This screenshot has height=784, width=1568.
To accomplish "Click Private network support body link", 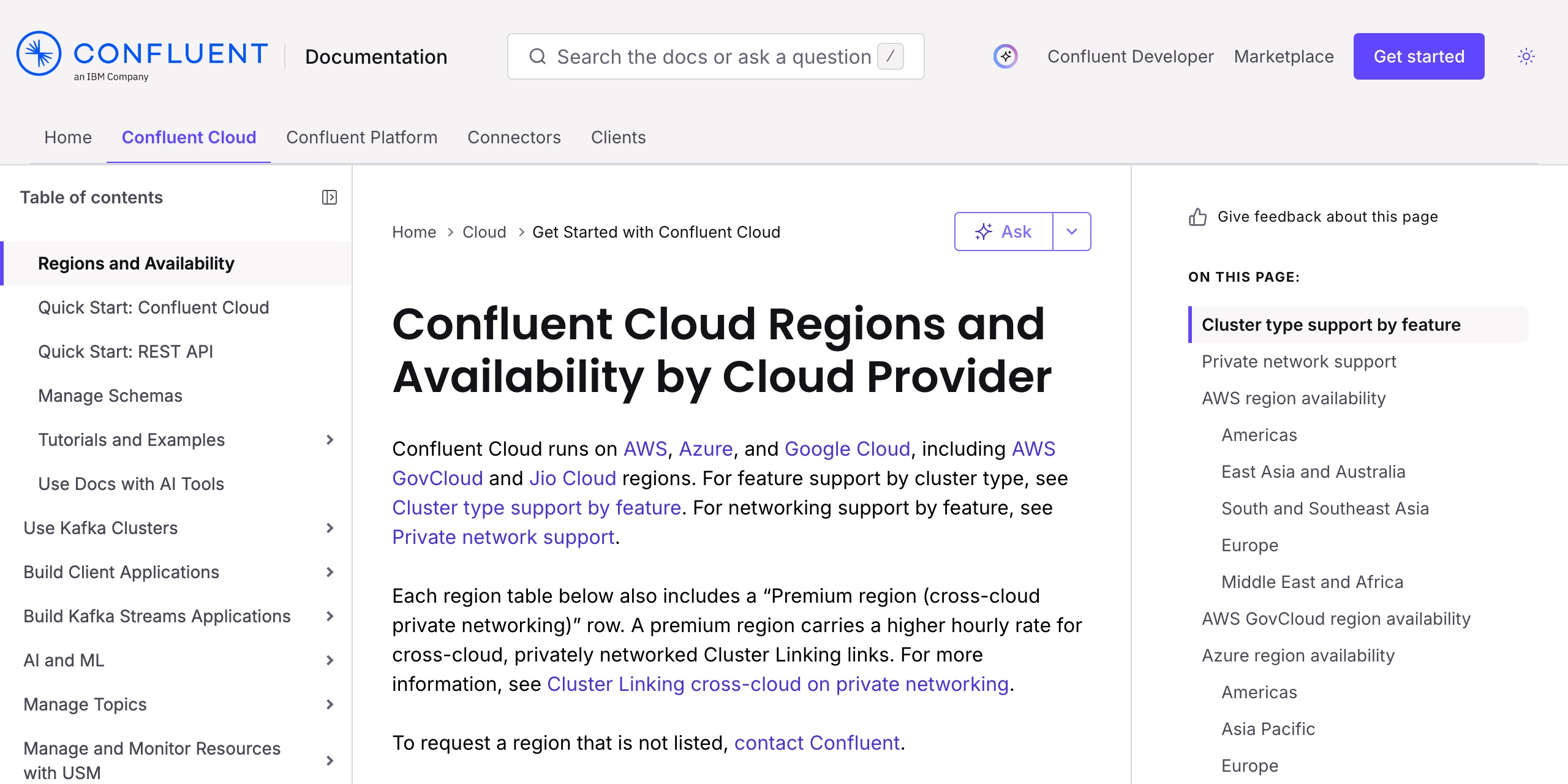I will [503, 537].
